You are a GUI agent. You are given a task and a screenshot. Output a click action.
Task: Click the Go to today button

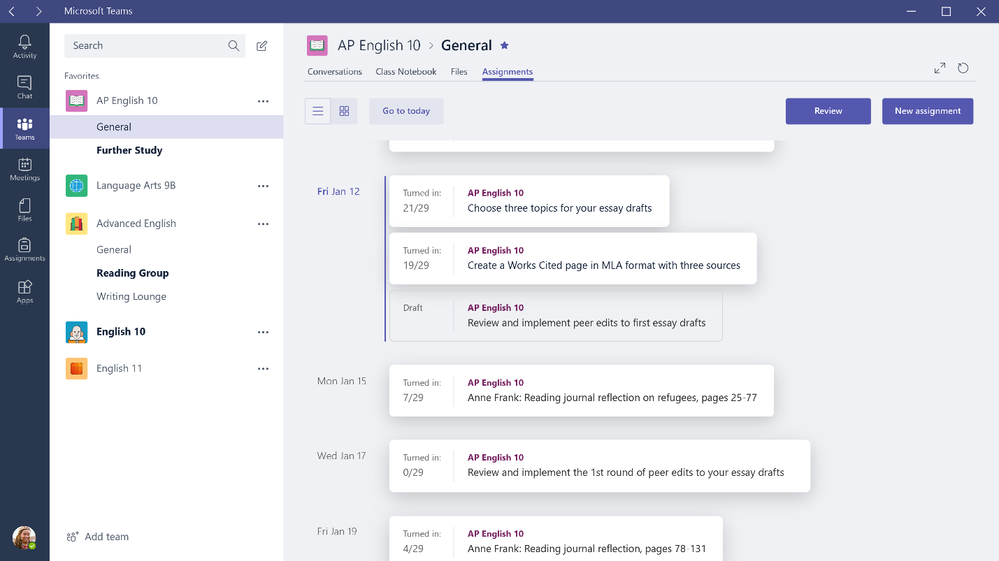coord(406,111)
